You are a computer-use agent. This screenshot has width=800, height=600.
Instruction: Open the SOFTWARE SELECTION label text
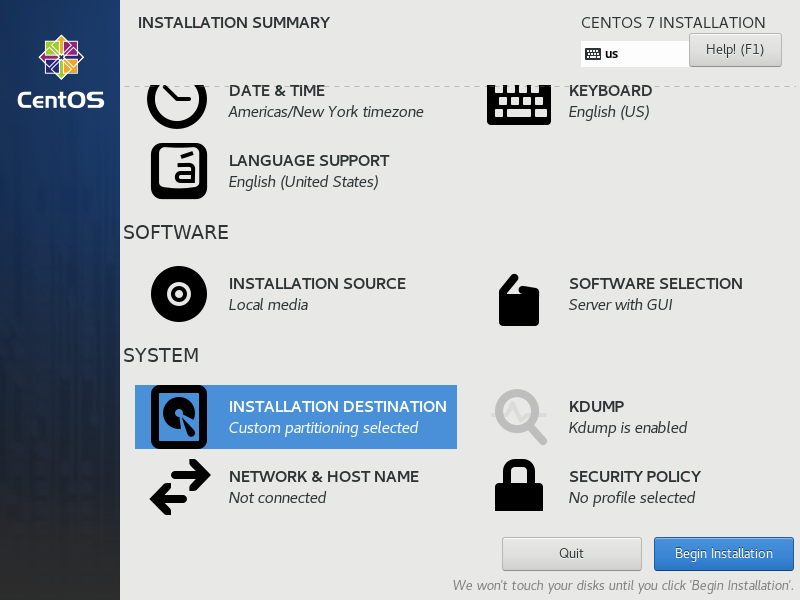click(656, 284)
